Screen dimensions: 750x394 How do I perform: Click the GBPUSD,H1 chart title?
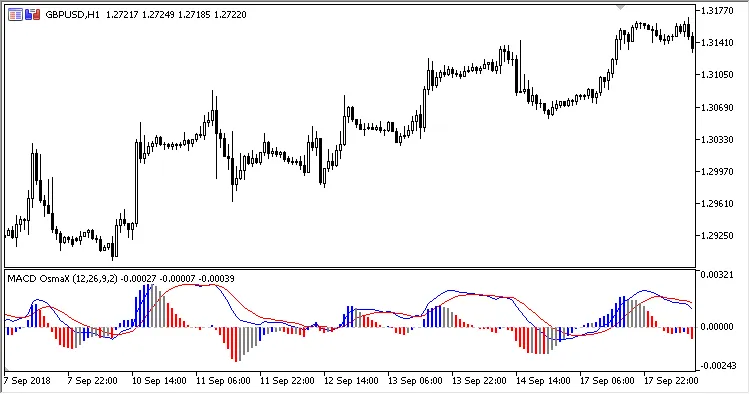click(x=72, y=15)
